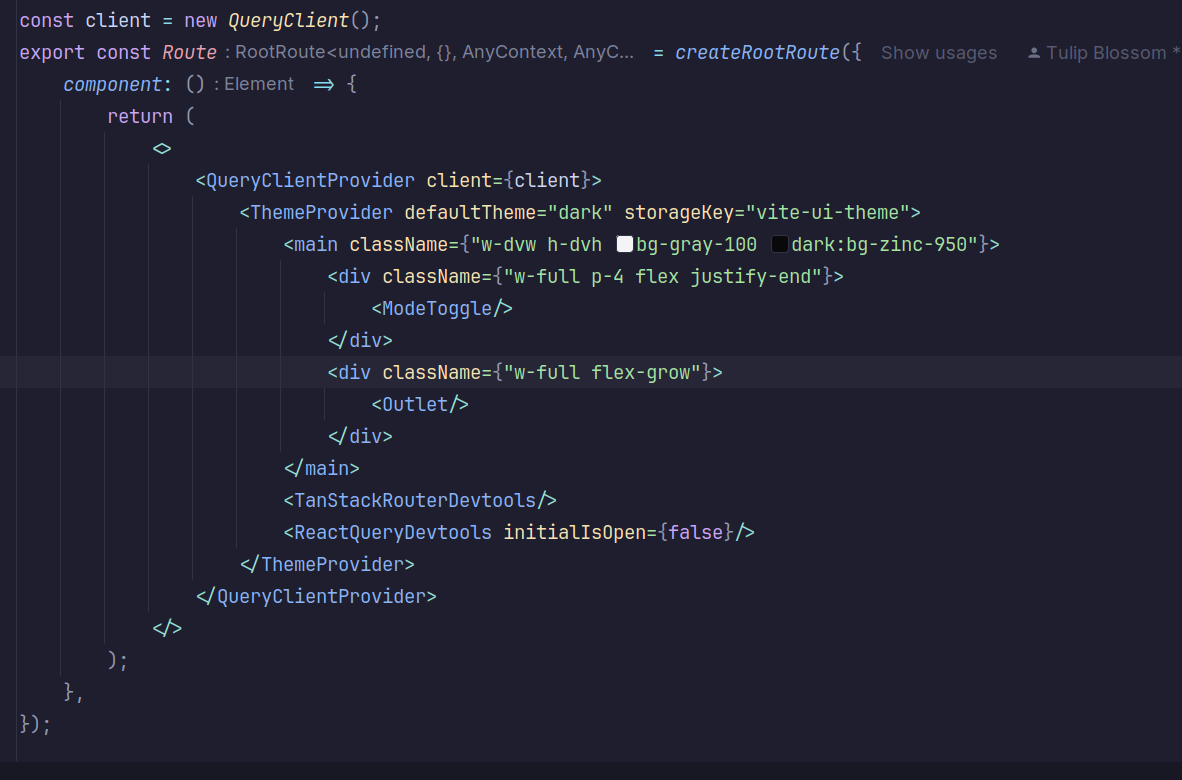Click the h-dvh class name
Image resolution: width=1182 pixels, height=780 pixels.
pos(574,244)
